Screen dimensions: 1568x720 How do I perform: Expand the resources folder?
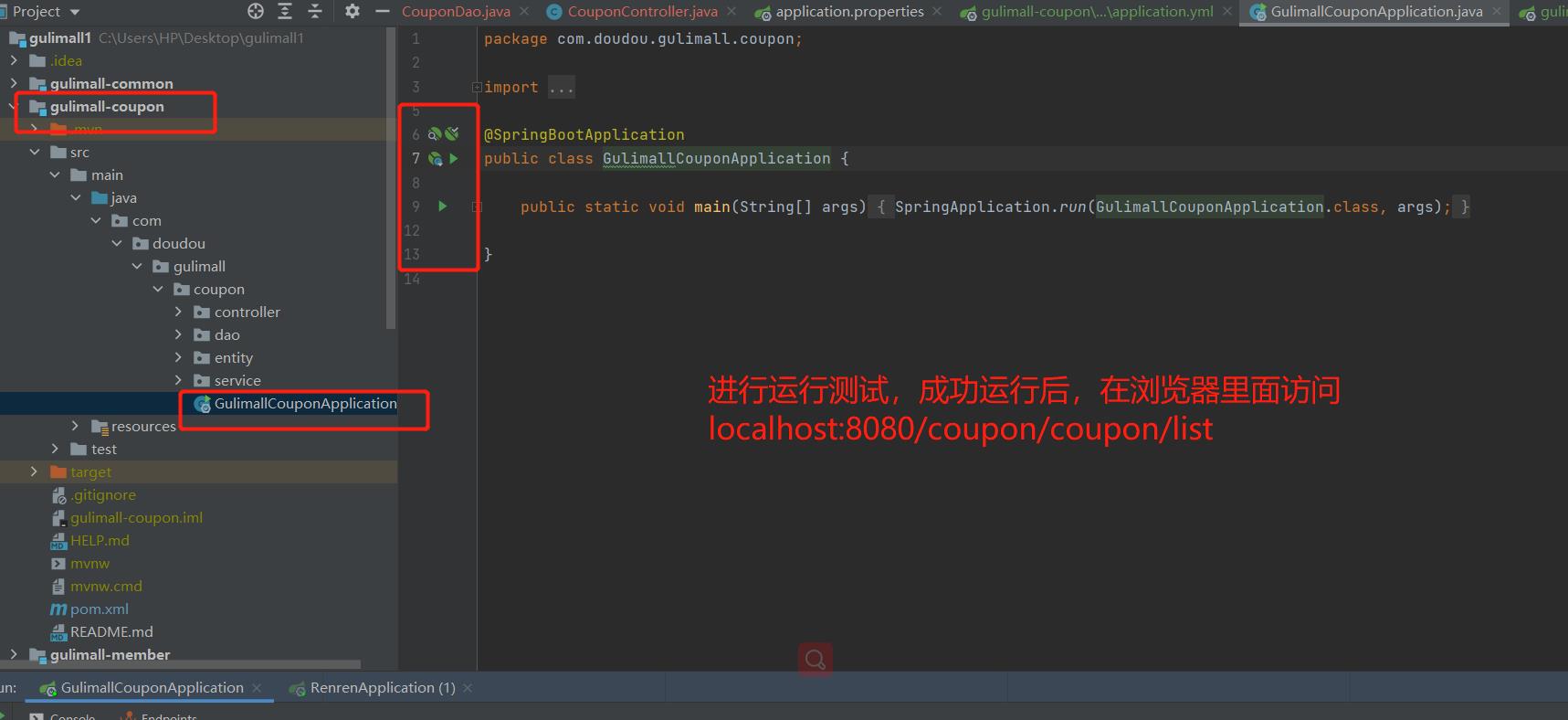76,426
